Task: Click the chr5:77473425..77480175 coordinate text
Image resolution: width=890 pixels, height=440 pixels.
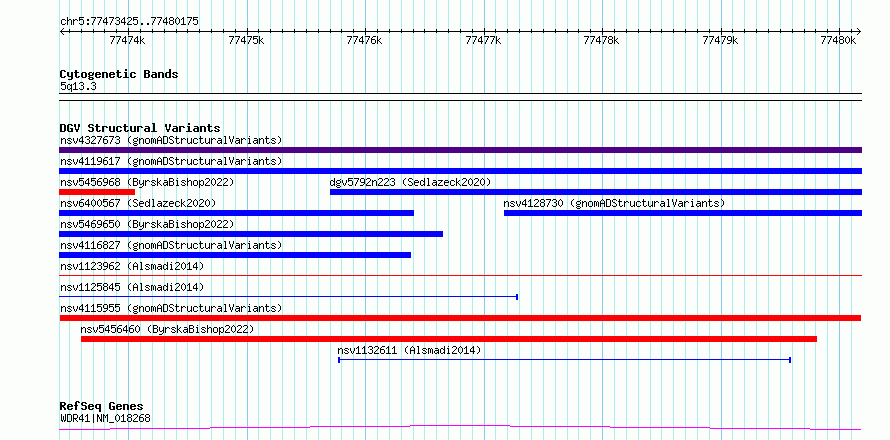Action: coord(129,22)
